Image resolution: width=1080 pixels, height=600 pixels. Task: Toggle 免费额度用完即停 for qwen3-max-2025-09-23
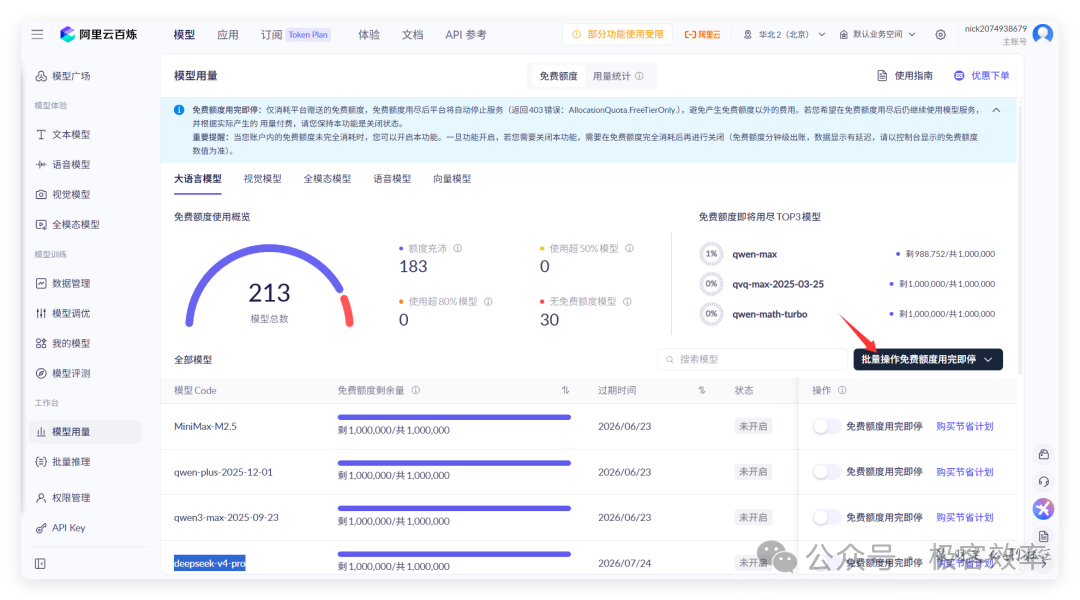point(826,517)
